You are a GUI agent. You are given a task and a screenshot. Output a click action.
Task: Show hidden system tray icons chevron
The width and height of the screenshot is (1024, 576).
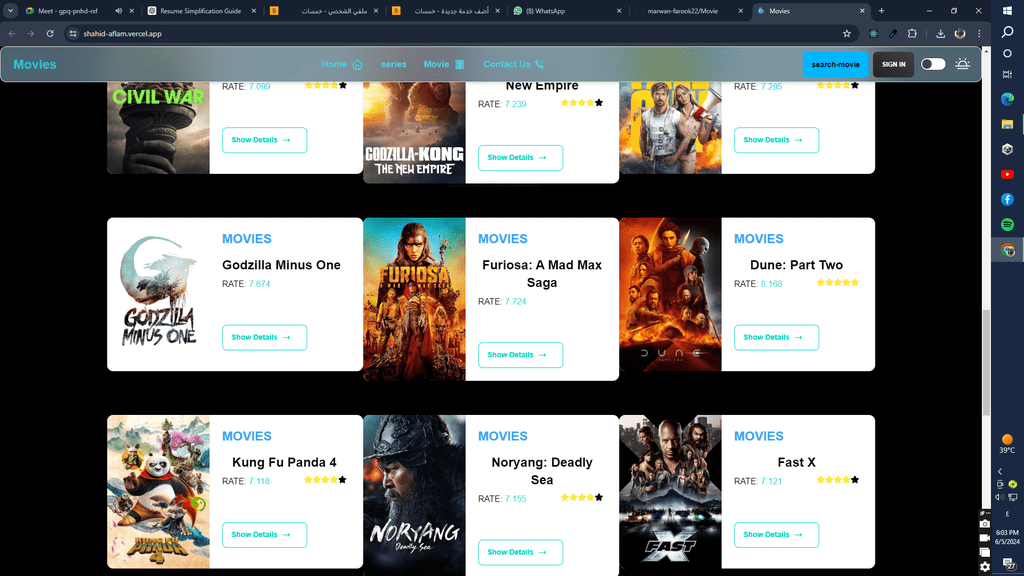pos(1000,471)
